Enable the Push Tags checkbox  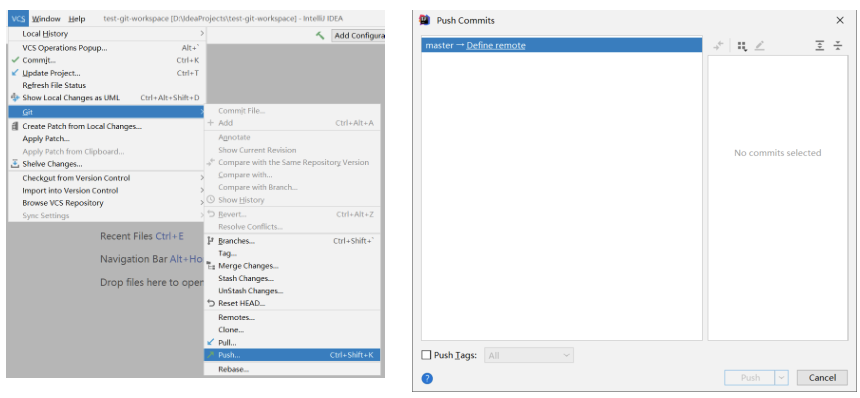(x=426, y=355)
